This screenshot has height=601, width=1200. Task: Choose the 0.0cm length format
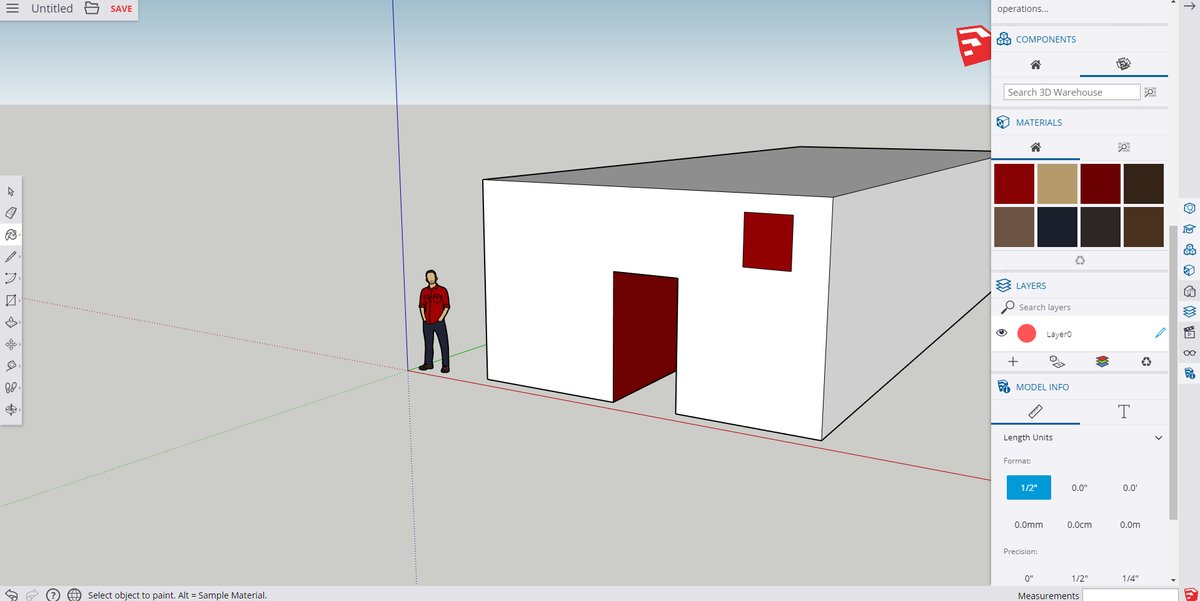coord(1079,524)
